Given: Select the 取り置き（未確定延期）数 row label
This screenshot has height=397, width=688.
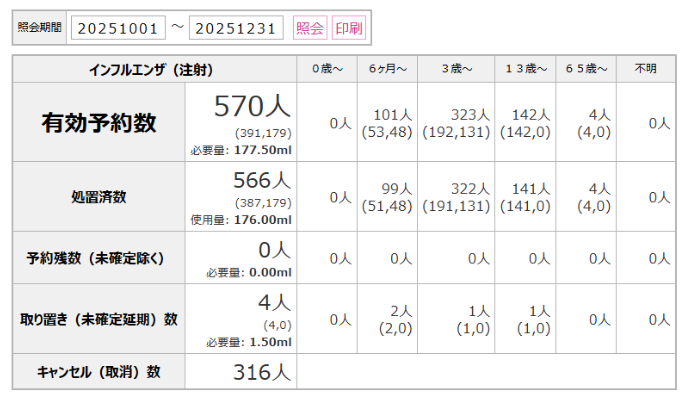Looking at the screenshot, I should (x=99, y=319).
